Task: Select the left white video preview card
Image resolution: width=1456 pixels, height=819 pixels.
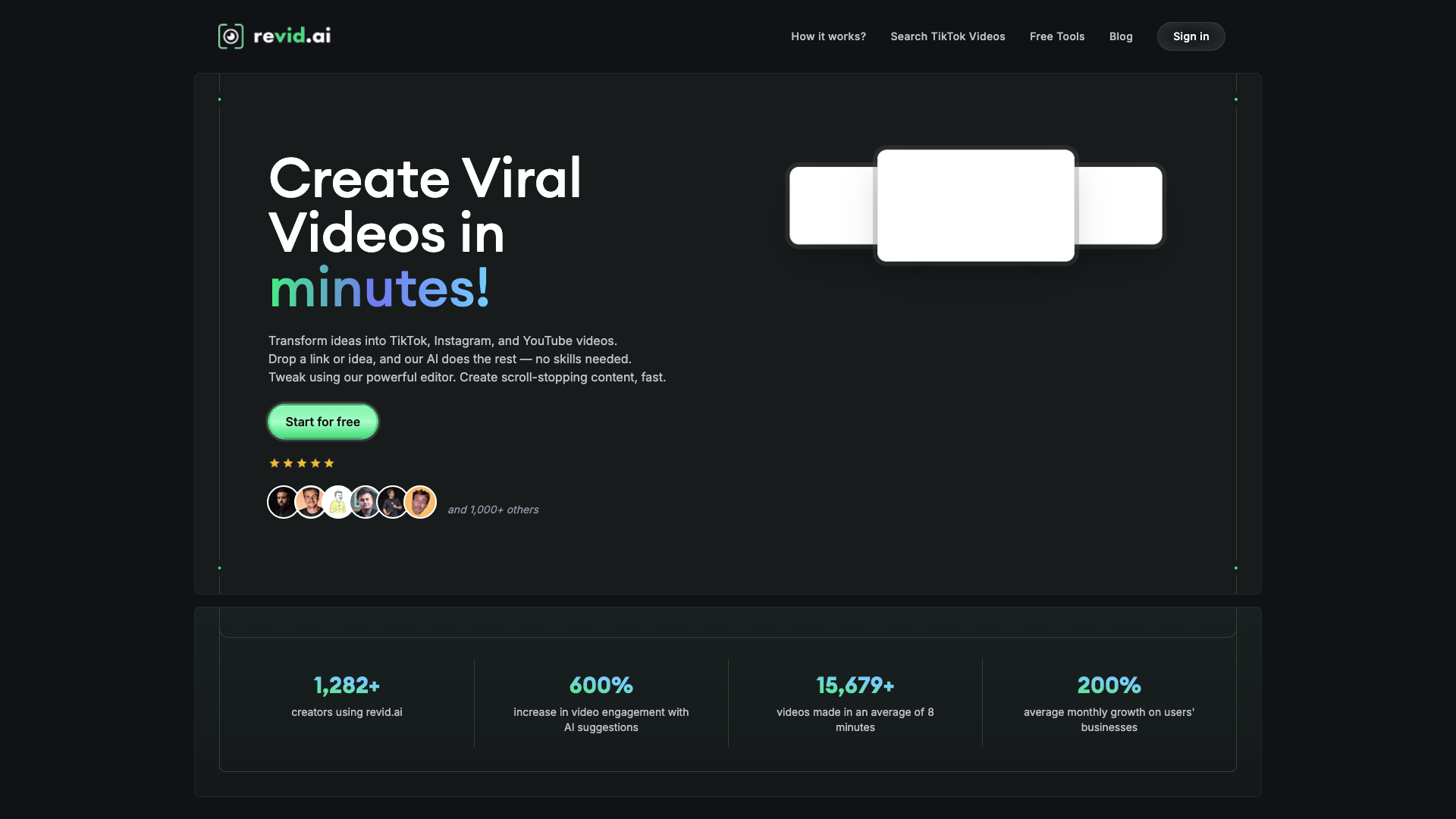Action: (x=832, y=206)
